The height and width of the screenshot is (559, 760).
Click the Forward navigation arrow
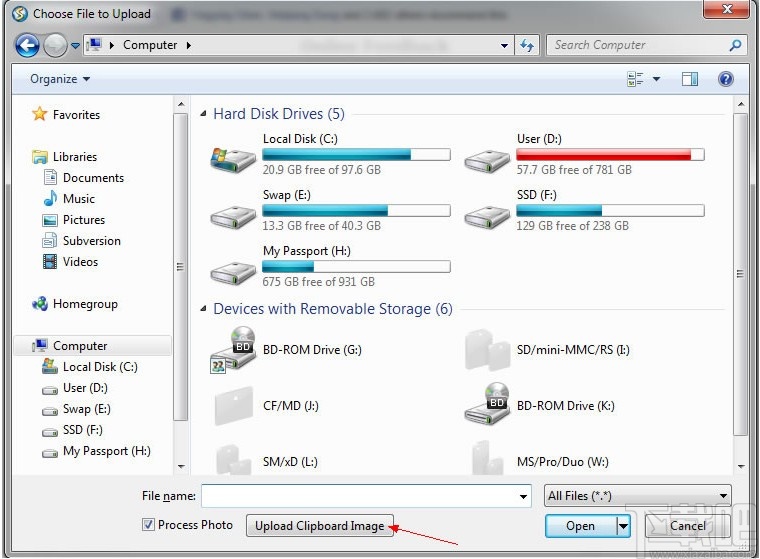(x=55, y=46)
